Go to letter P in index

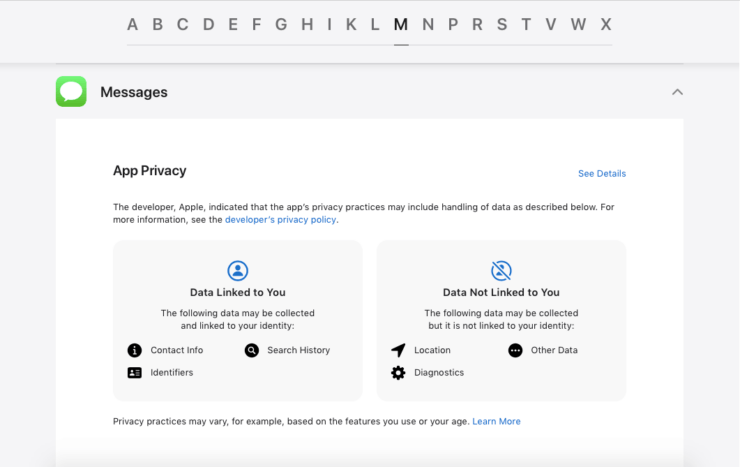[x=453, y=25]
